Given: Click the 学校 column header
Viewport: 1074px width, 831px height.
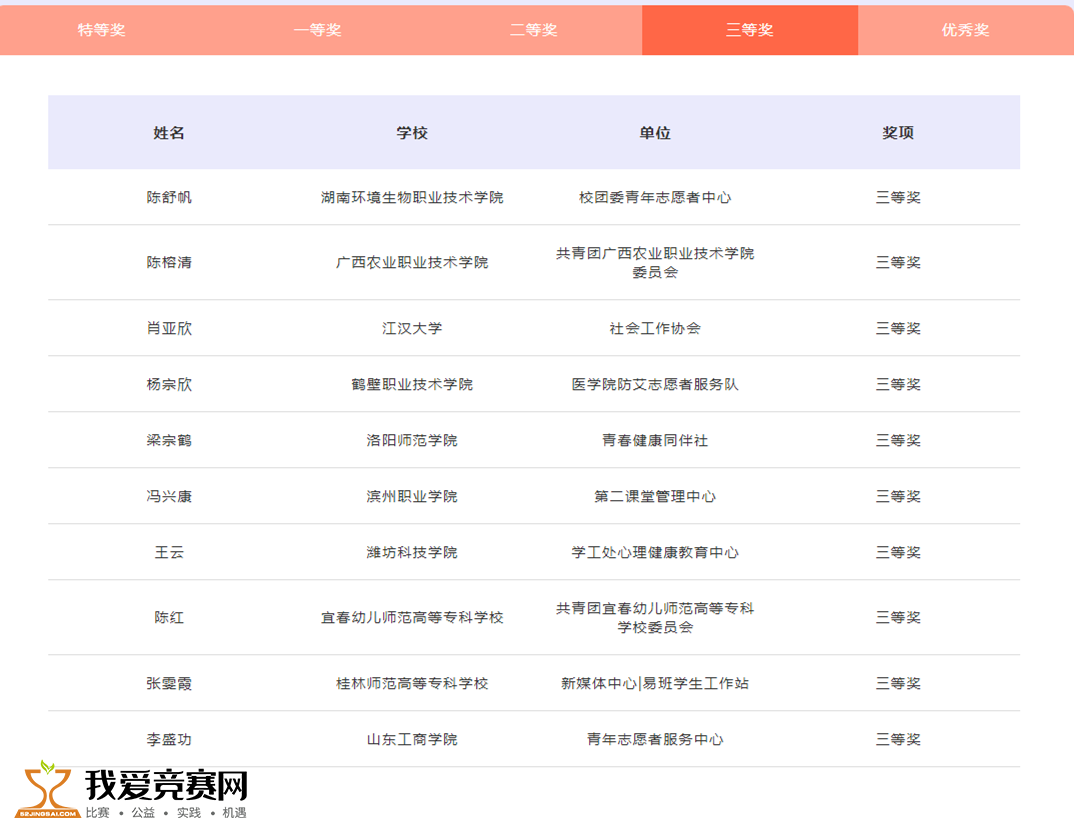Looking at the screenshot, I should coord(412,133).
